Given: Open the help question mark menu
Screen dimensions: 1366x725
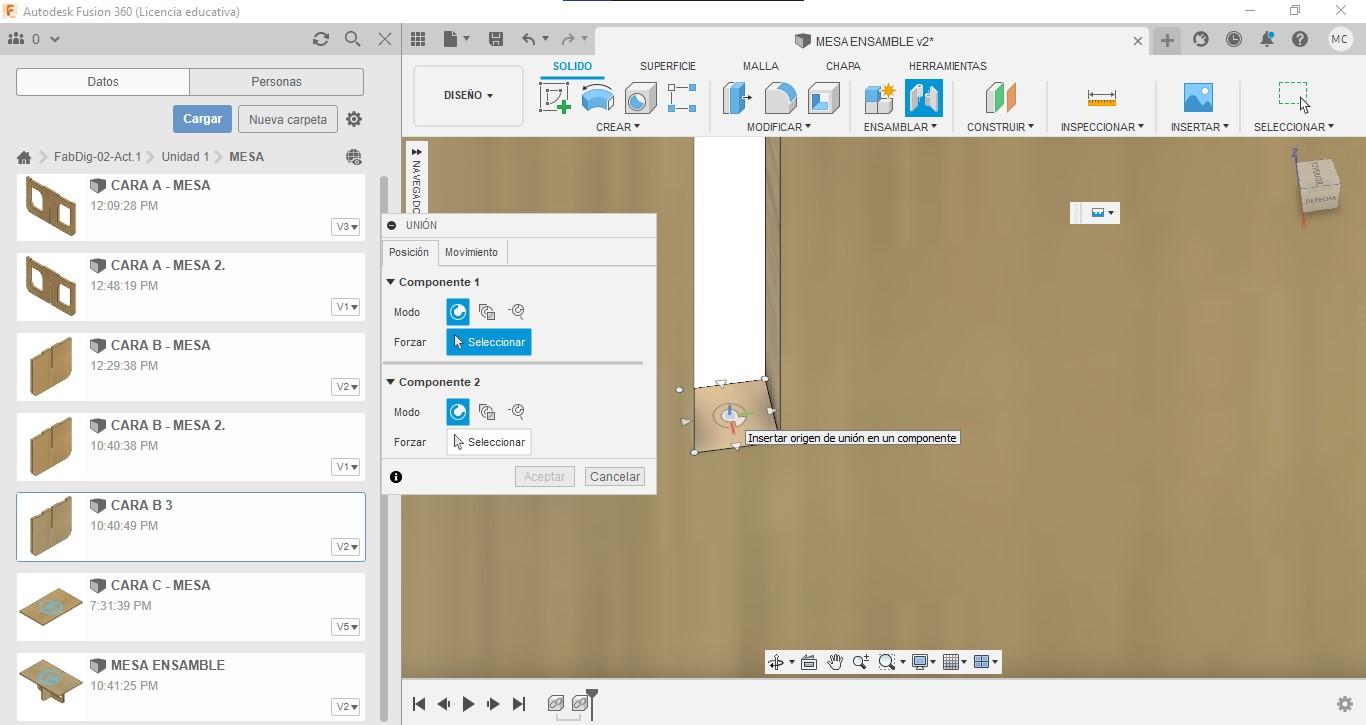Looking at the screenshot, I should [1300, 40].
